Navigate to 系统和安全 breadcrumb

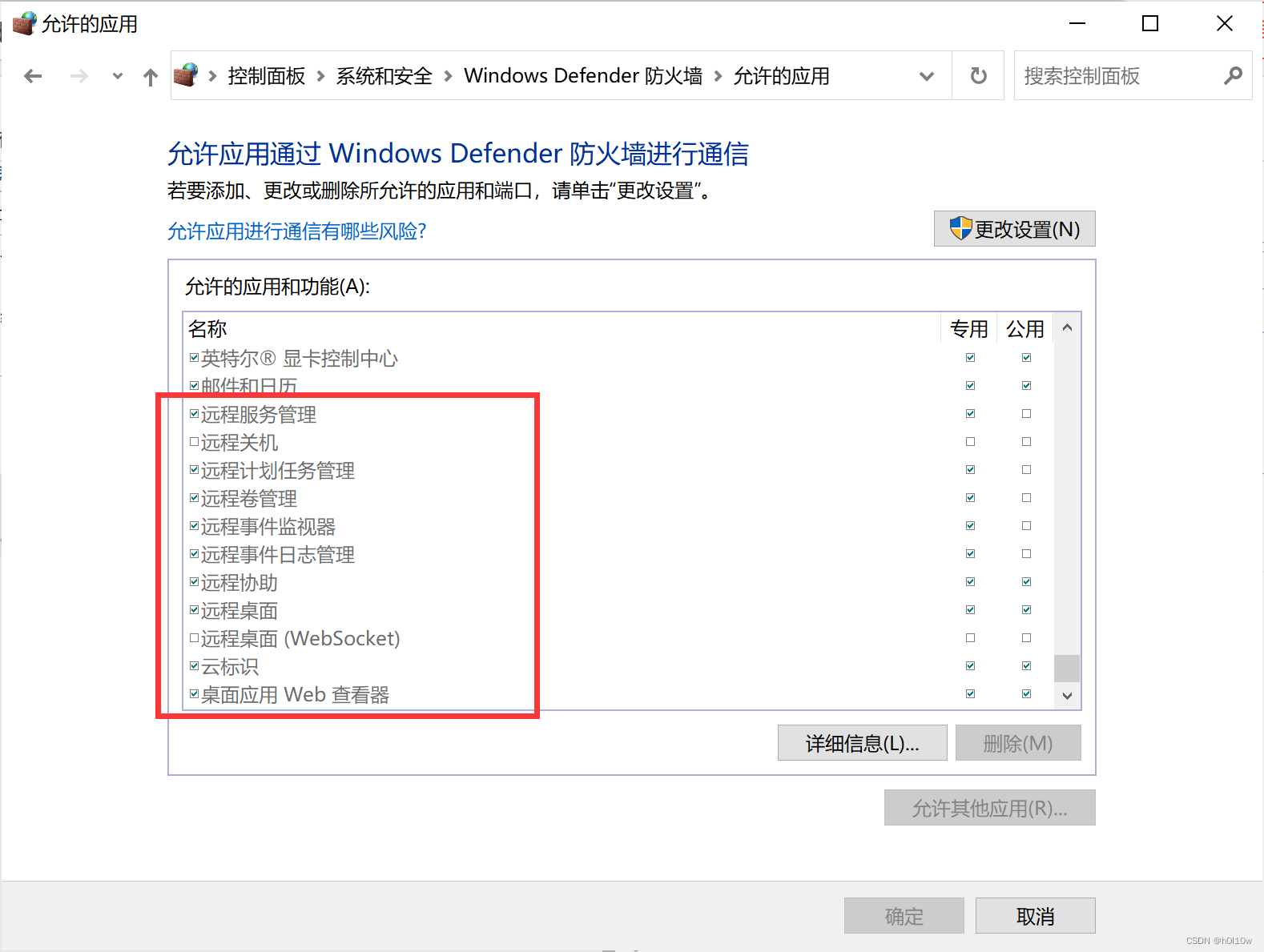pyautogui.click(x=384, y=76)
